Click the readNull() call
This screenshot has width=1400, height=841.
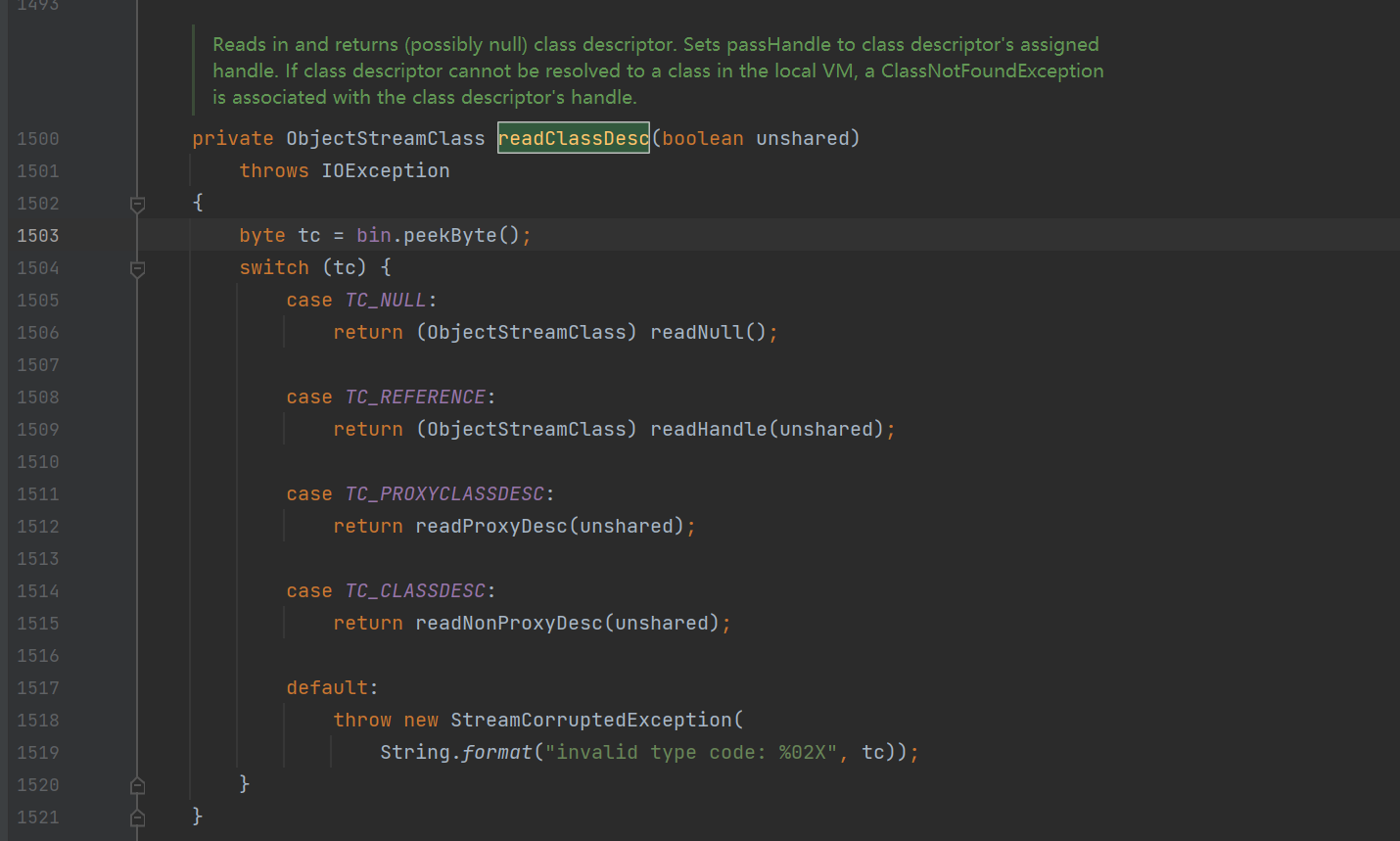tap(708, 332)
